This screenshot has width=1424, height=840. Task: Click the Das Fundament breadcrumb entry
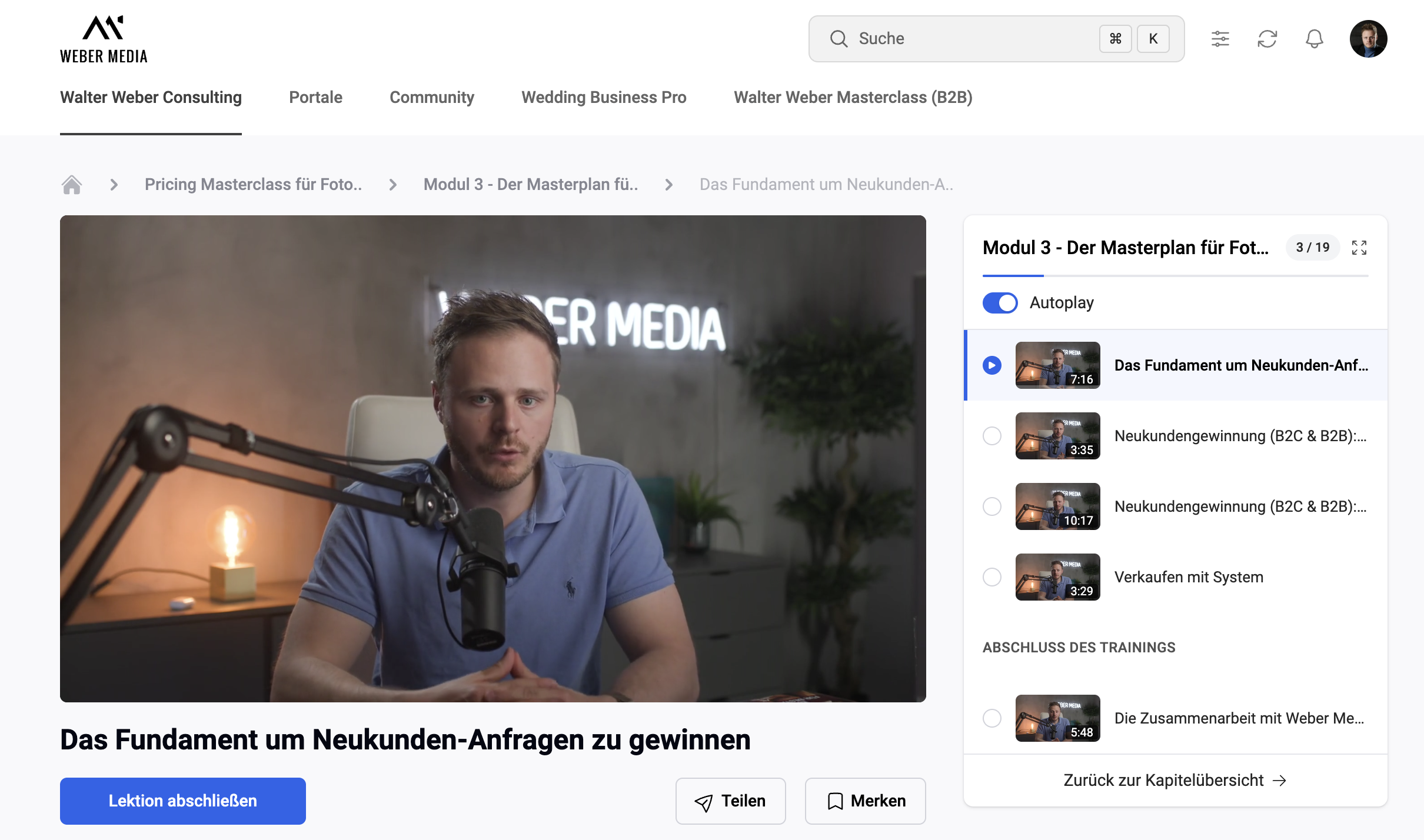[826, 185]
